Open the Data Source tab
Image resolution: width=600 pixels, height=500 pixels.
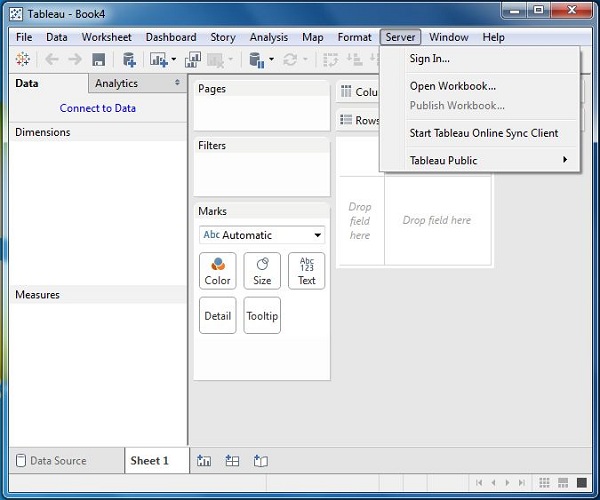[x=57, y=461]
